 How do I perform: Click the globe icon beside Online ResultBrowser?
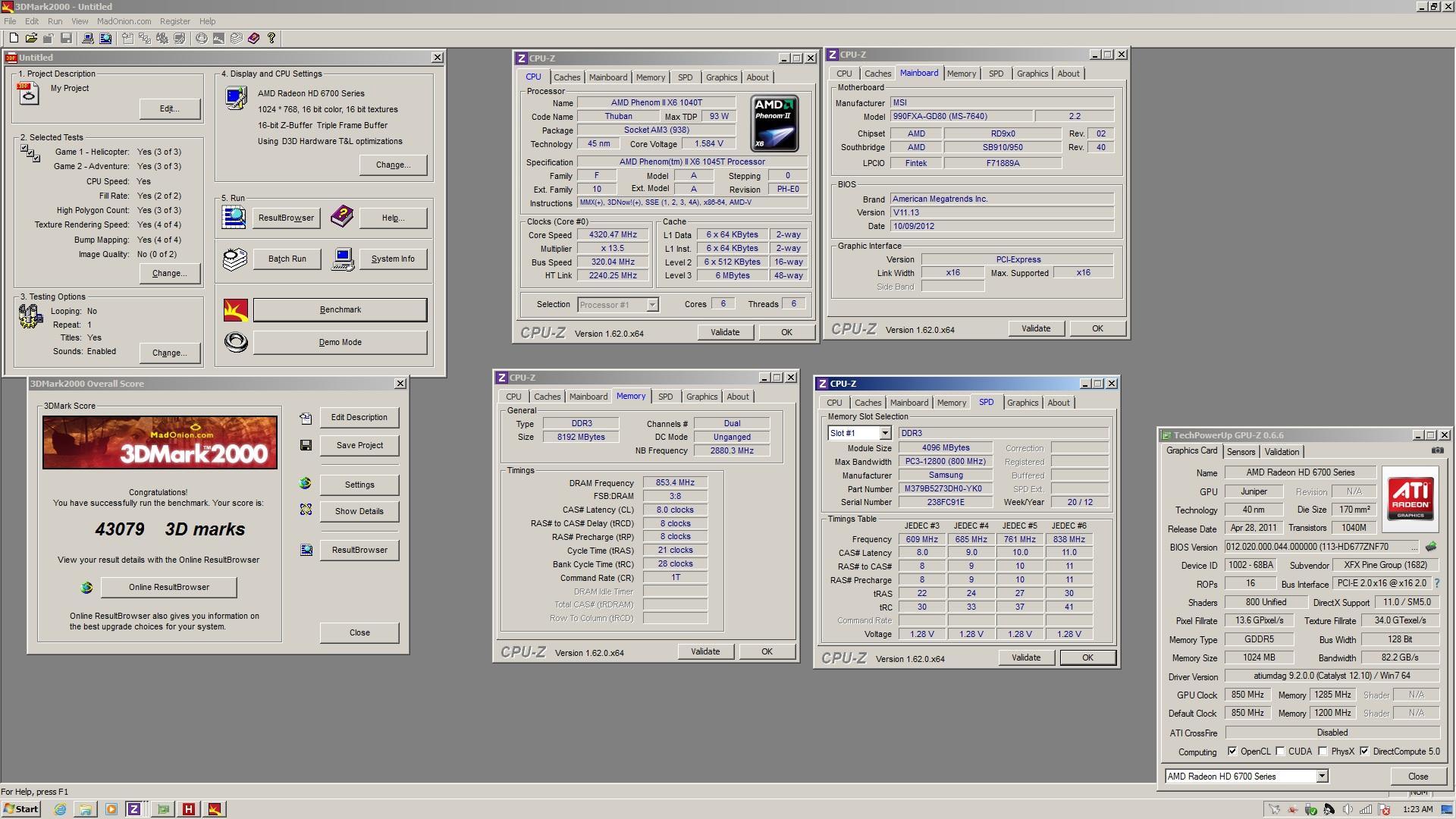[x=86, y=587]
